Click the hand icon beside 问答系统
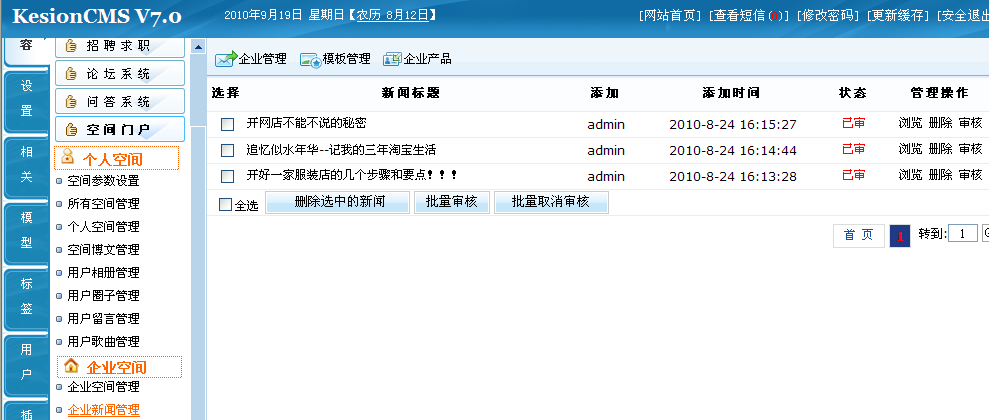The width and height of the screenshot is (989, 420). click(71, 102)
